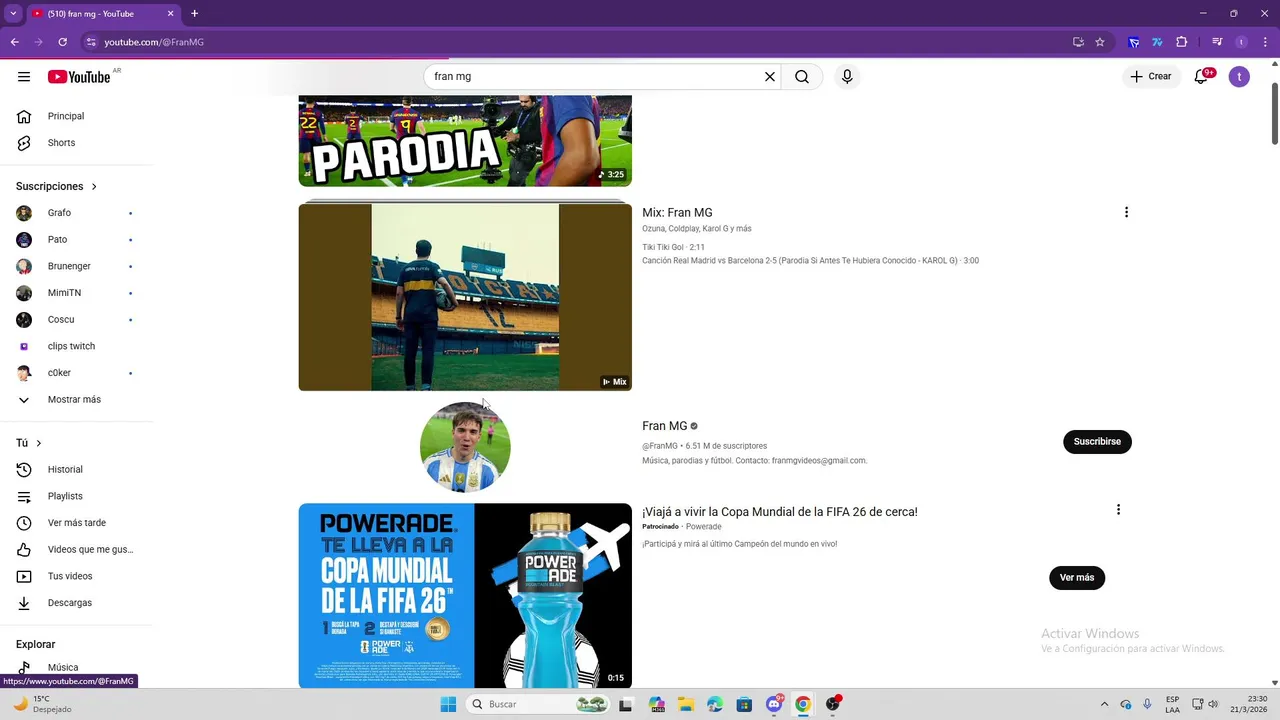The image size is (1280, 720).
Task: Switch to the fran mg YouTube tab
Action: tap(102, 13)
